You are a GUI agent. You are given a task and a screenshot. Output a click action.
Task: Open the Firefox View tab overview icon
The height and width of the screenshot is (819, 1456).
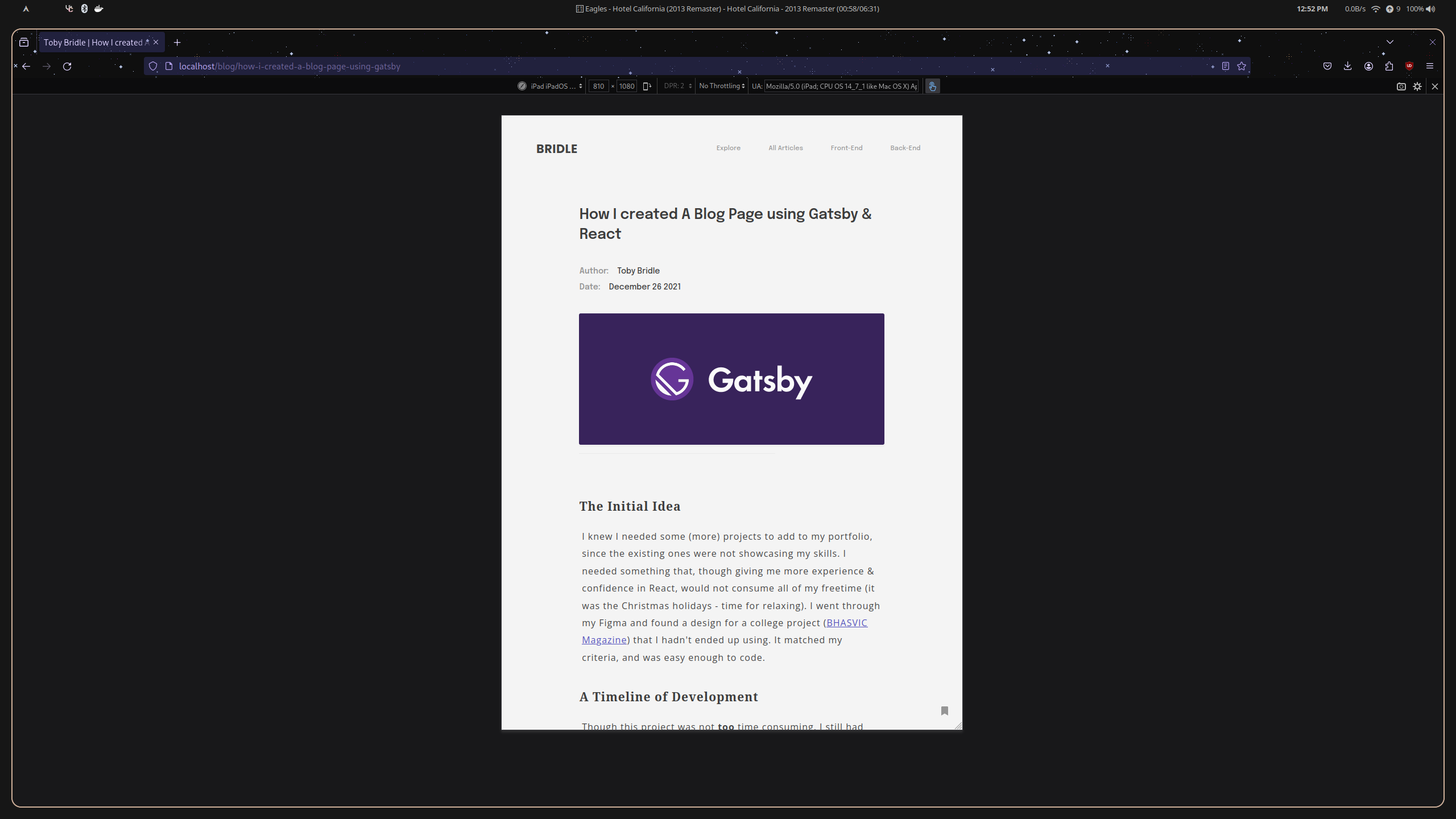point(24,43)
